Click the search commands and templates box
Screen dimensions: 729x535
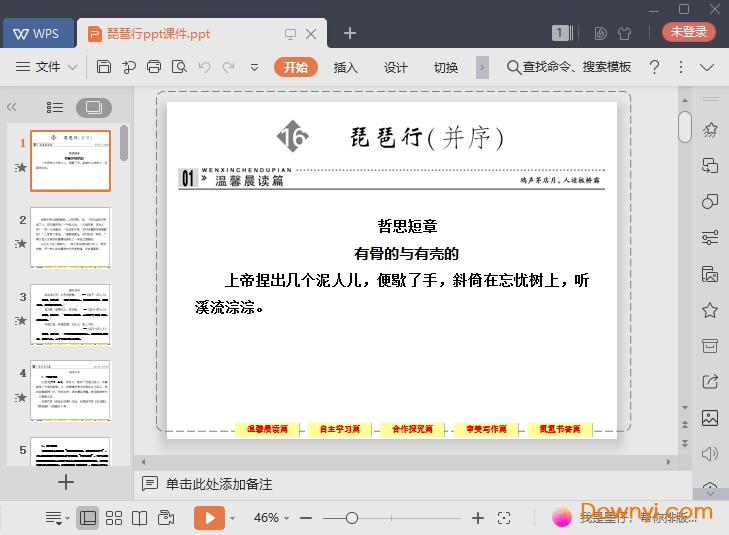[x=569, y=67]
